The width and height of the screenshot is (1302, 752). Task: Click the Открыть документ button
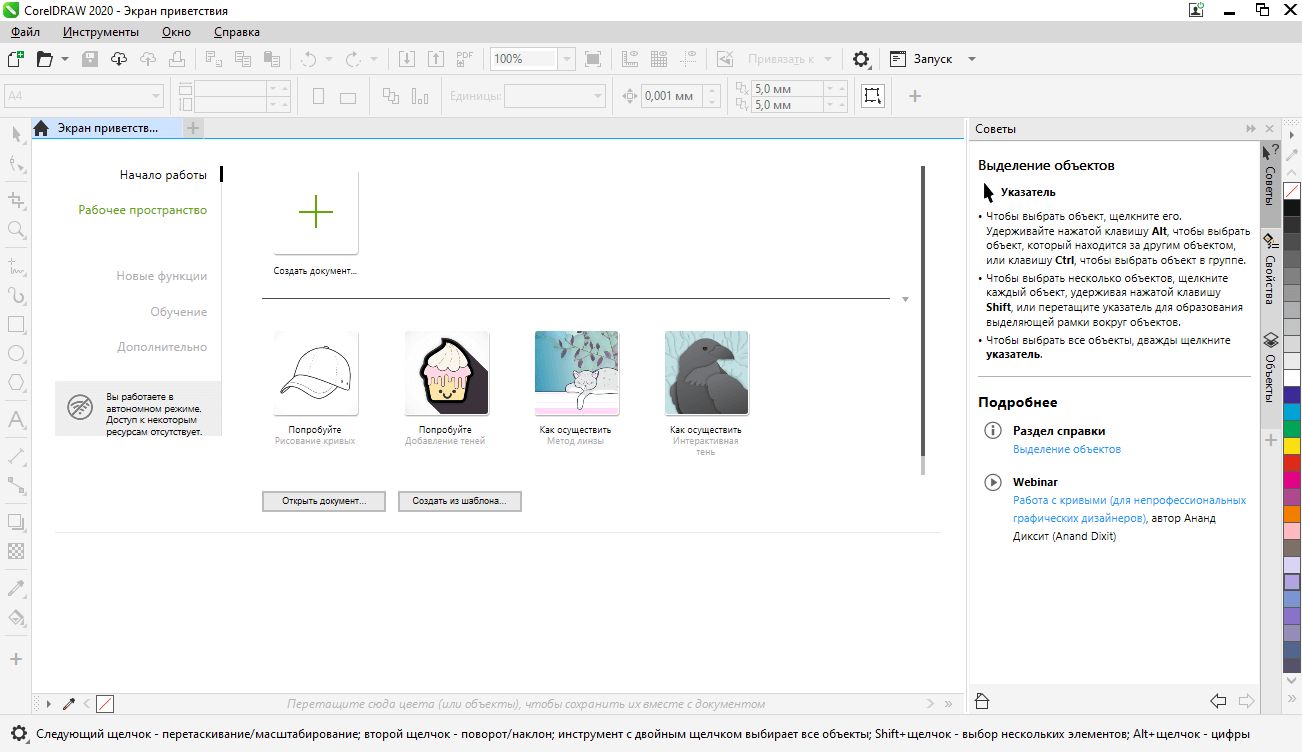pos(324,501)
